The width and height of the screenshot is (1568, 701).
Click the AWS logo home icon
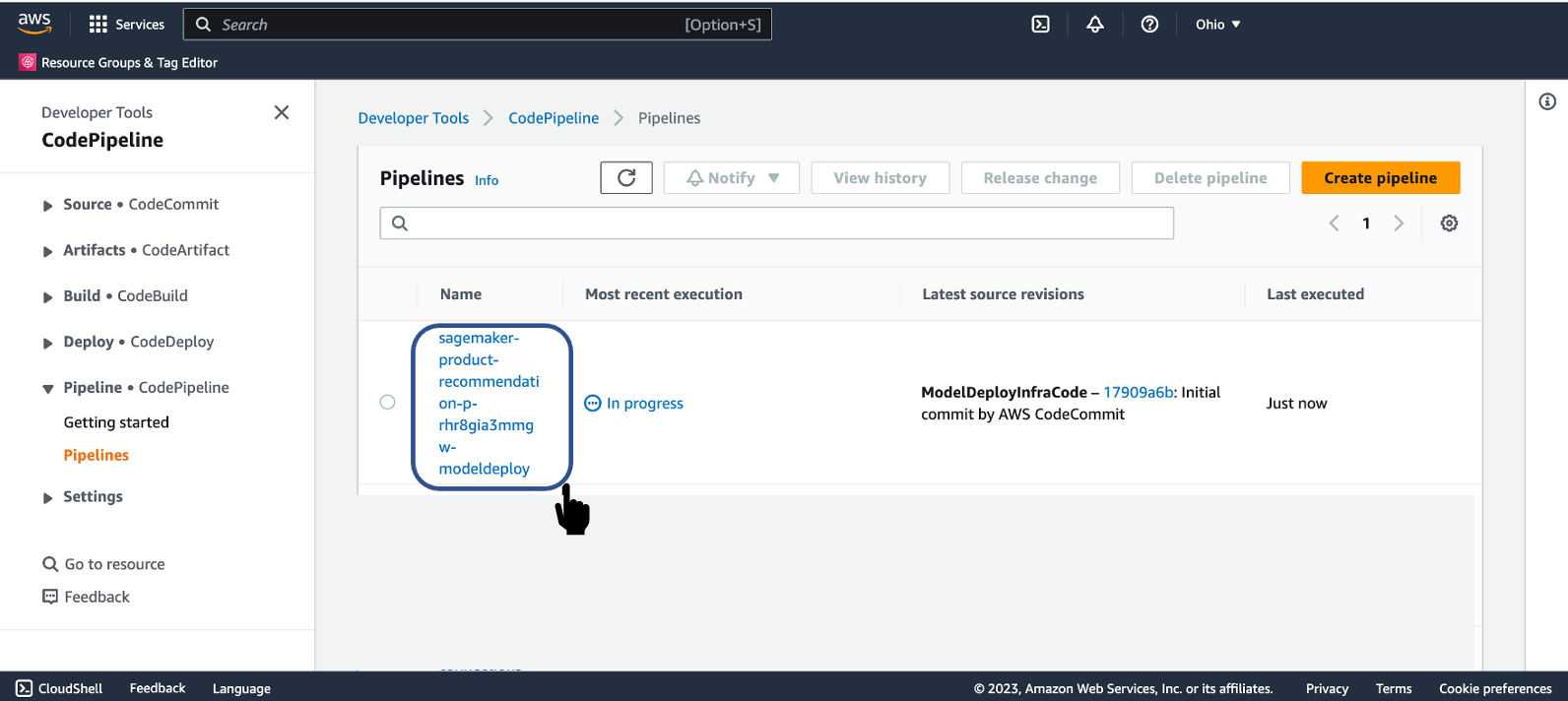point(34,24)
